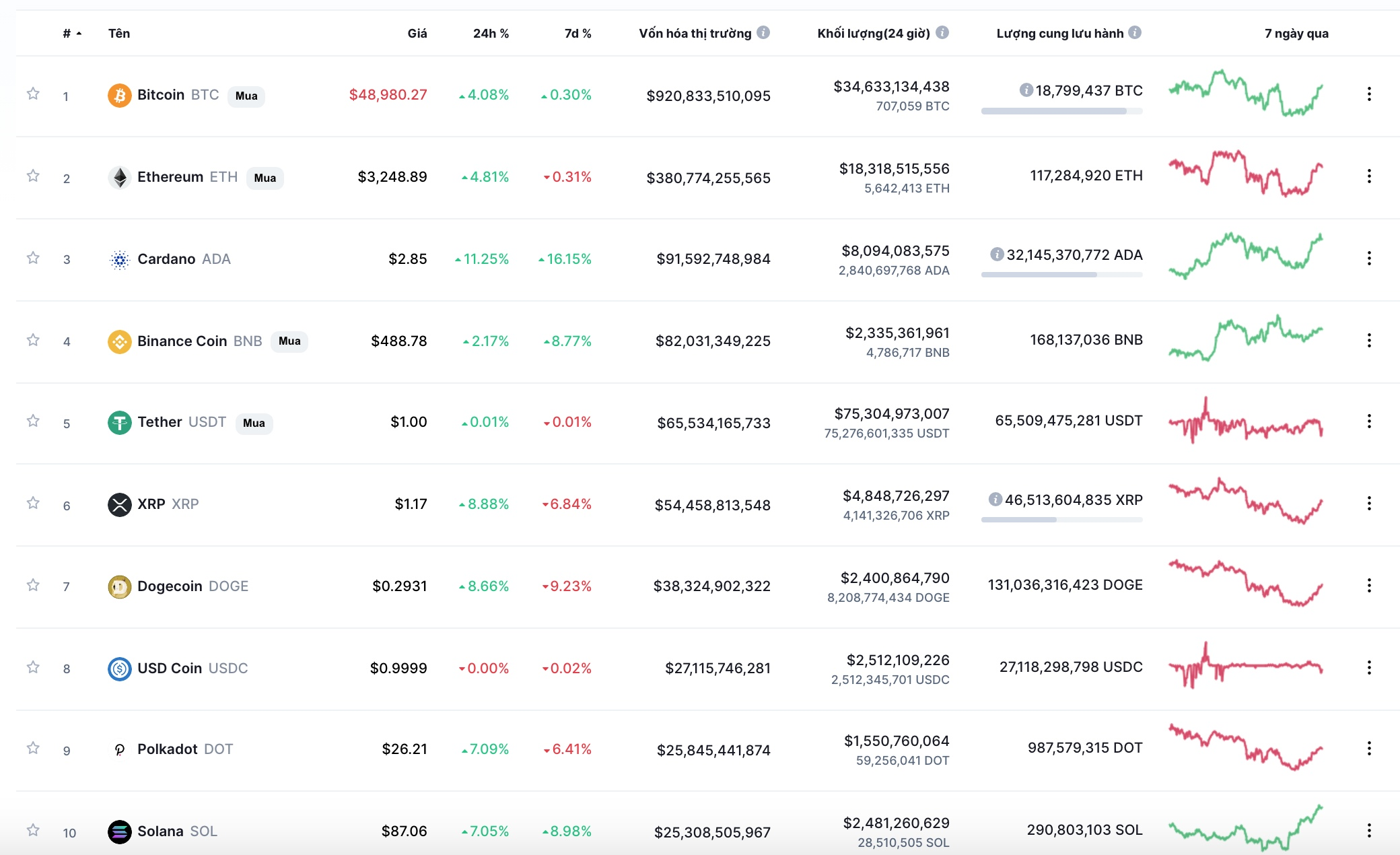Open Tether's 7-day sparkline chart

point(1246,420)
